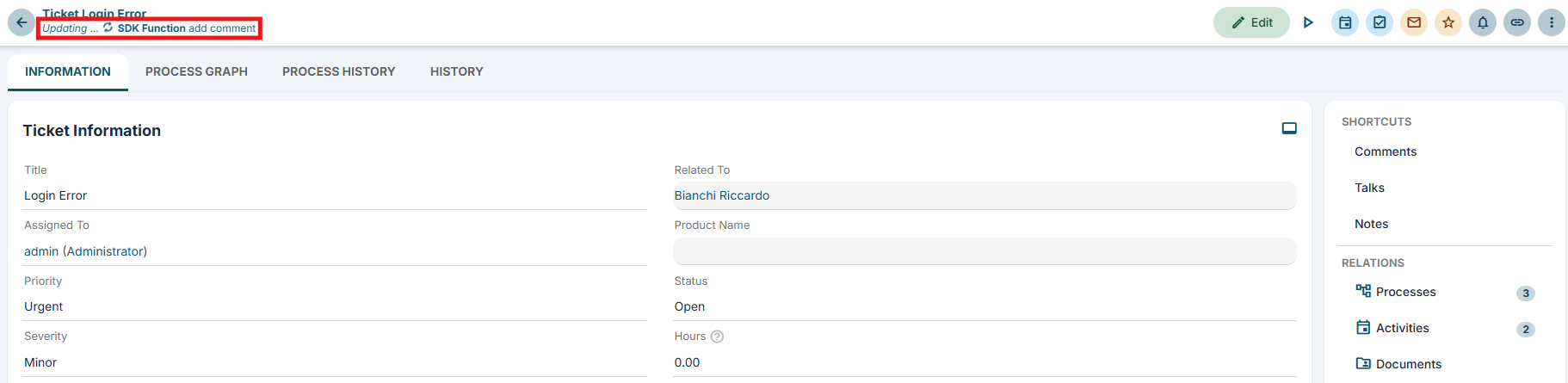Image resolution: width=1568 pixels, height=383 pixels.
Task: Click the Documents folder icon
Action: (x=1363, y=363)
